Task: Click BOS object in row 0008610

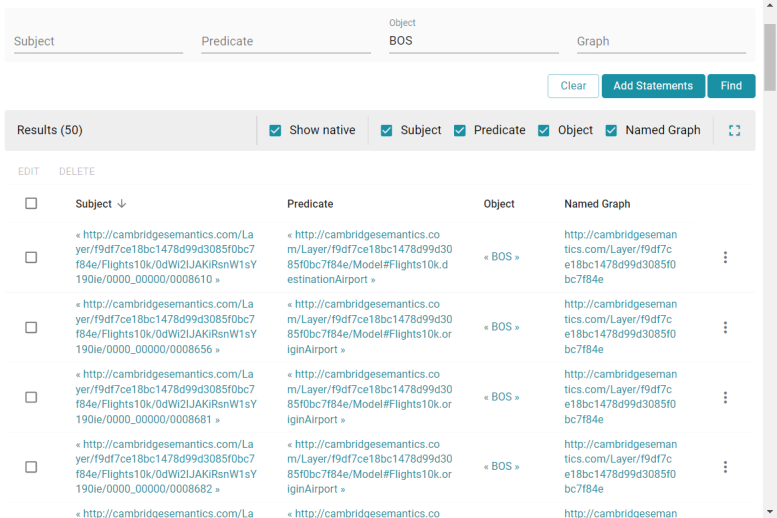Action: tap(501, 257)
